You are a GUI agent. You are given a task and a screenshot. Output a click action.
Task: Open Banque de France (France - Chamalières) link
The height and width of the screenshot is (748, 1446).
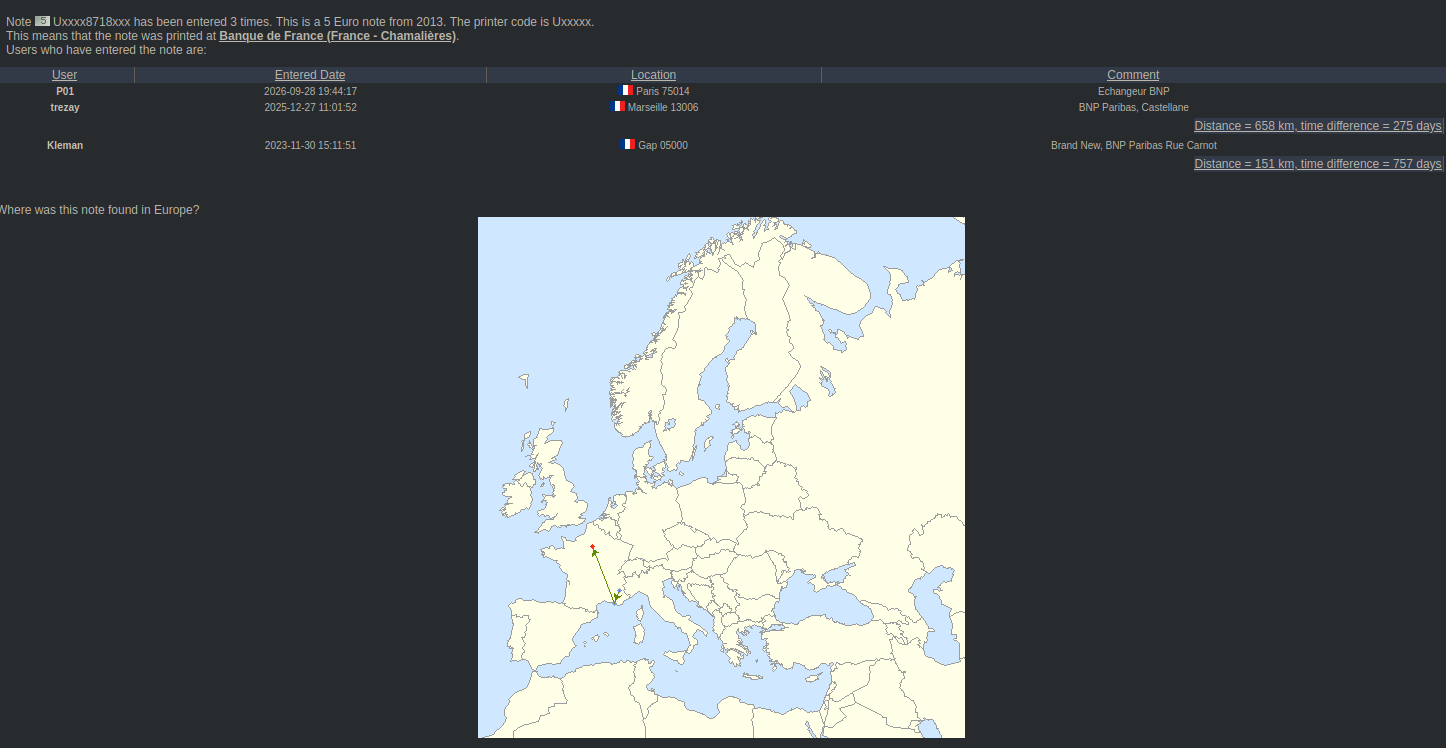tap(338, 36)
